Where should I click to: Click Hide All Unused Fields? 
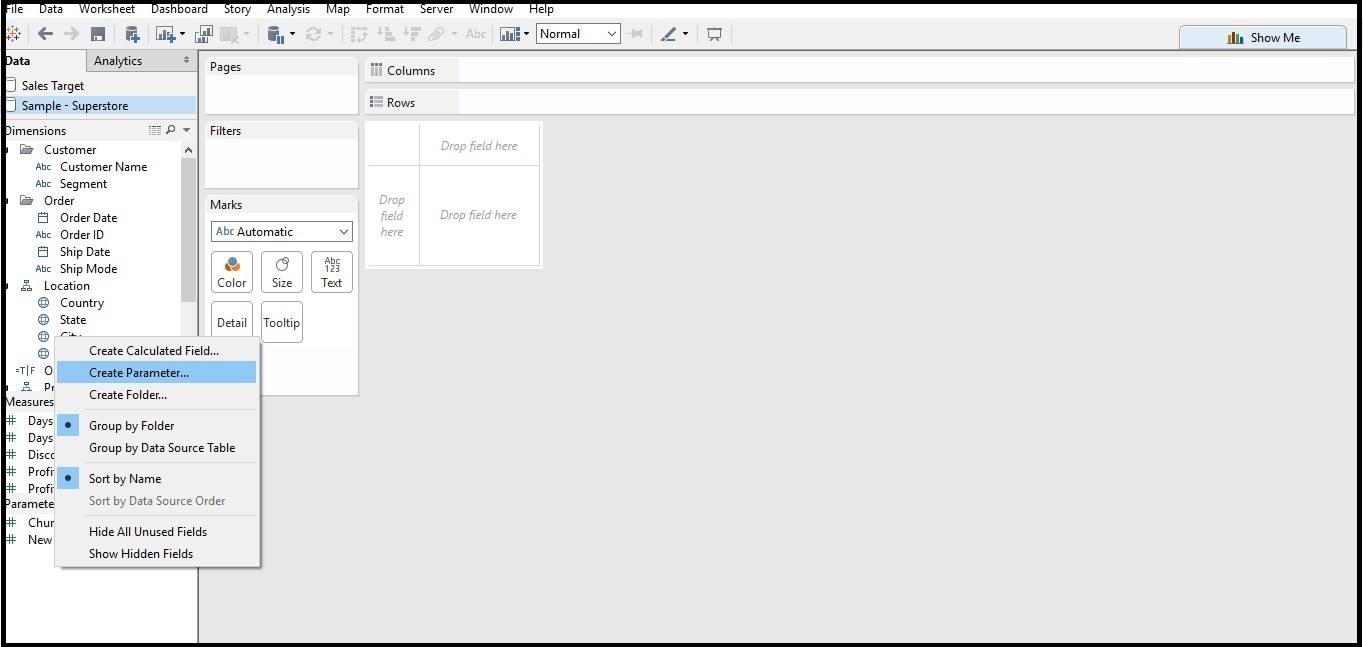(x=147, y=531)
